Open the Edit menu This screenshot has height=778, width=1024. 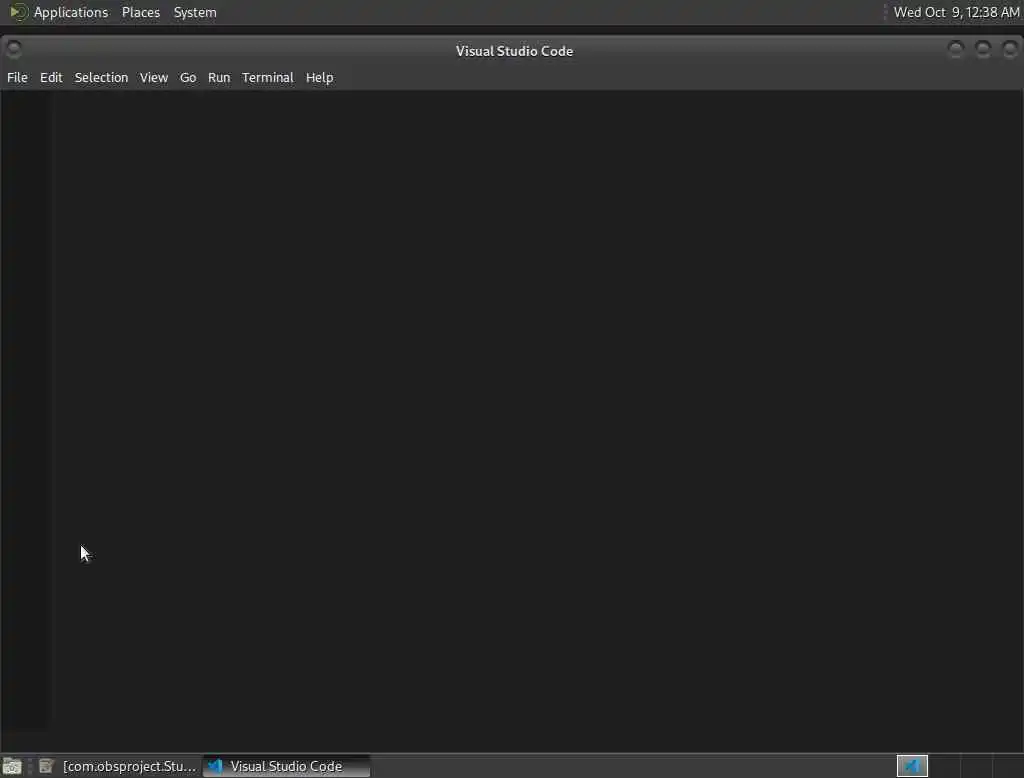click(51, 77)
